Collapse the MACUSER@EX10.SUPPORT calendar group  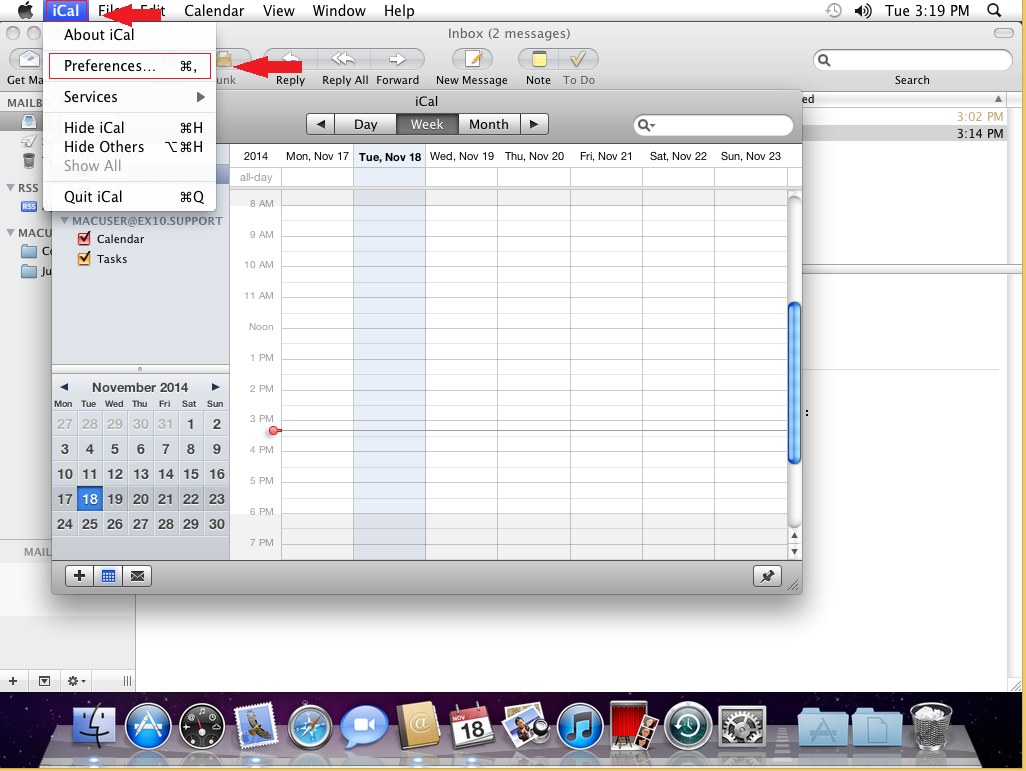point(64,221)
